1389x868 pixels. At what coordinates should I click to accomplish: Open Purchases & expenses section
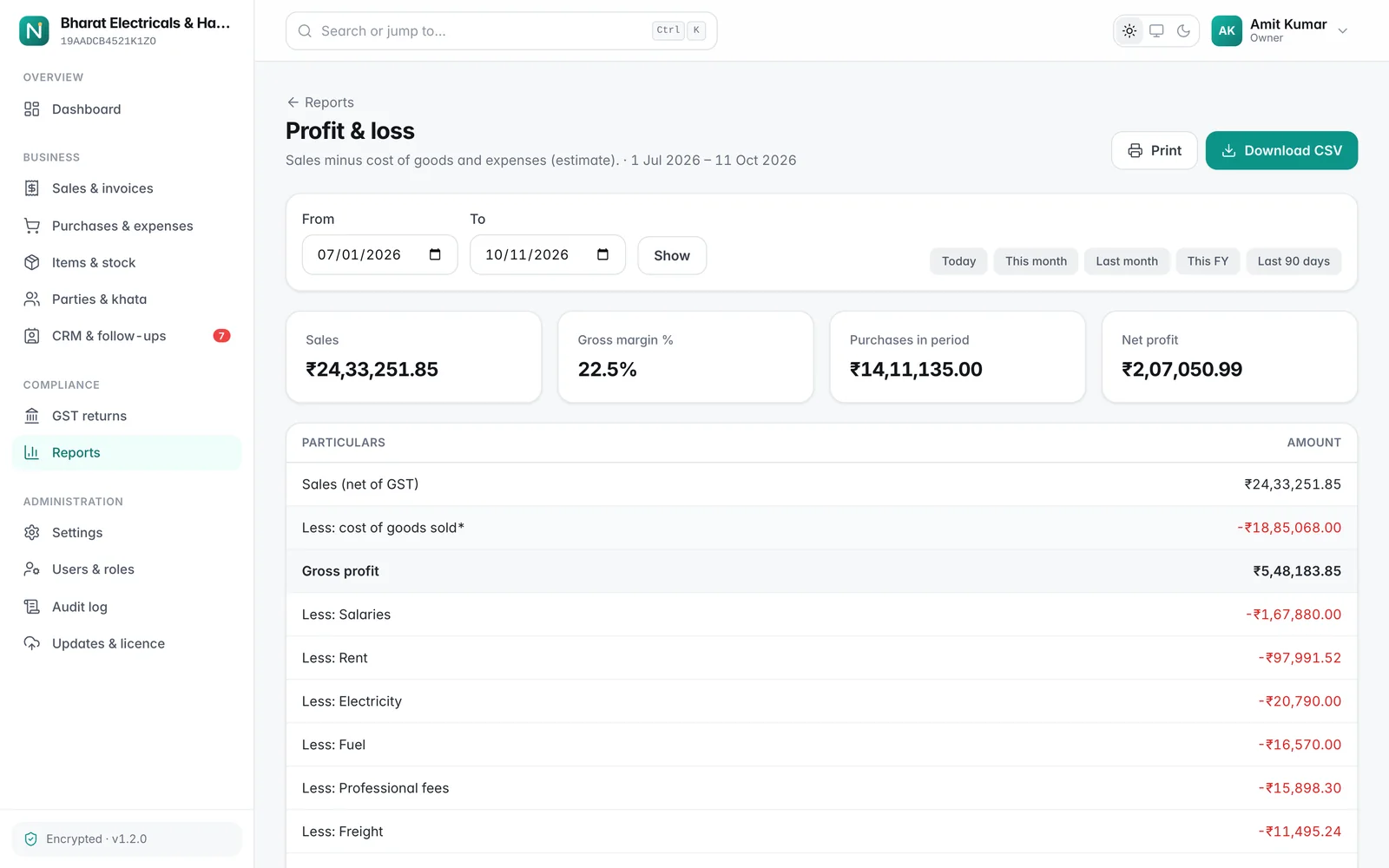coord(127,226)
